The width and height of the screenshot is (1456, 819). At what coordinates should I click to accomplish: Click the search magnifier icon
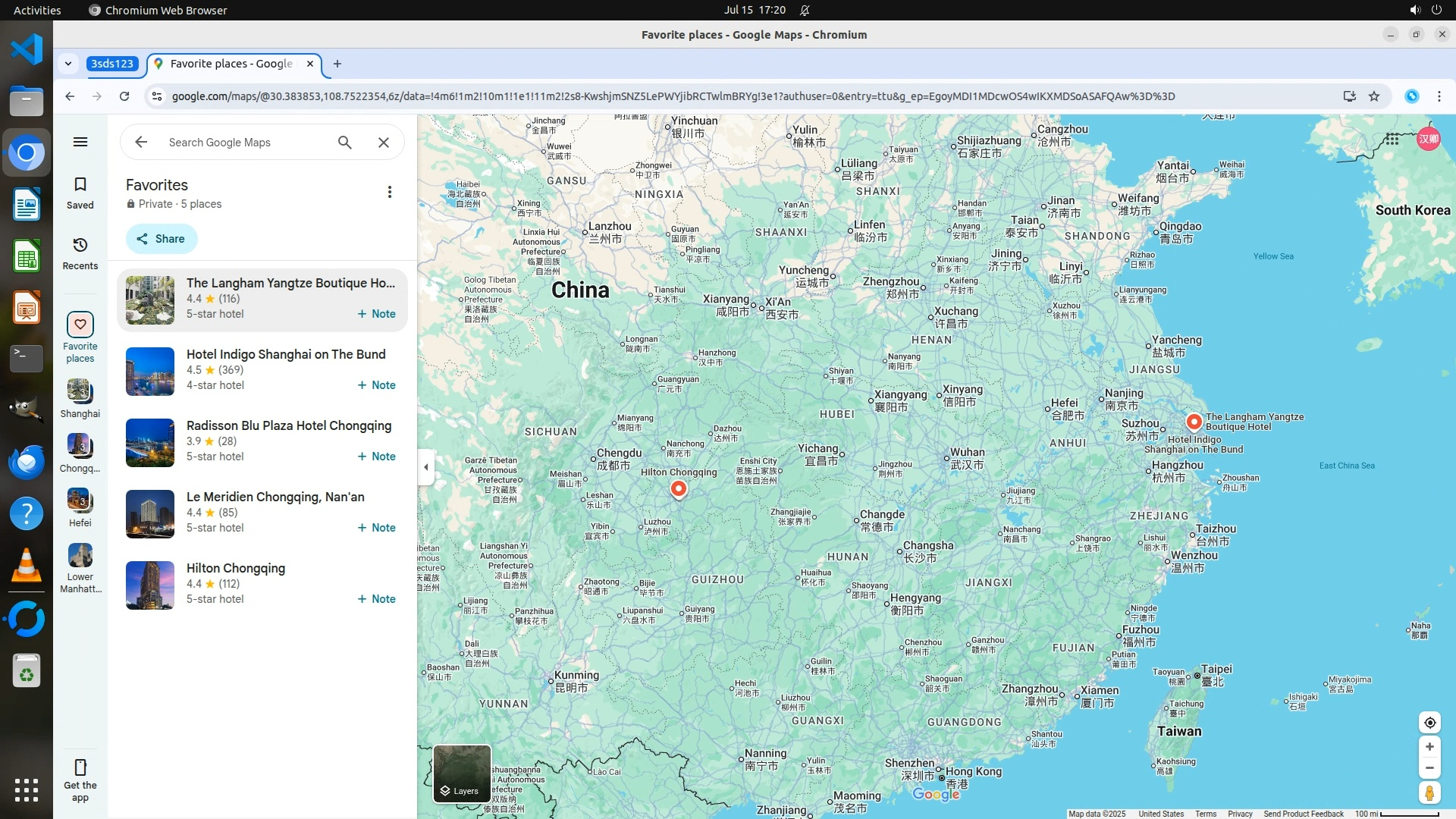click(x=345, y=143)
